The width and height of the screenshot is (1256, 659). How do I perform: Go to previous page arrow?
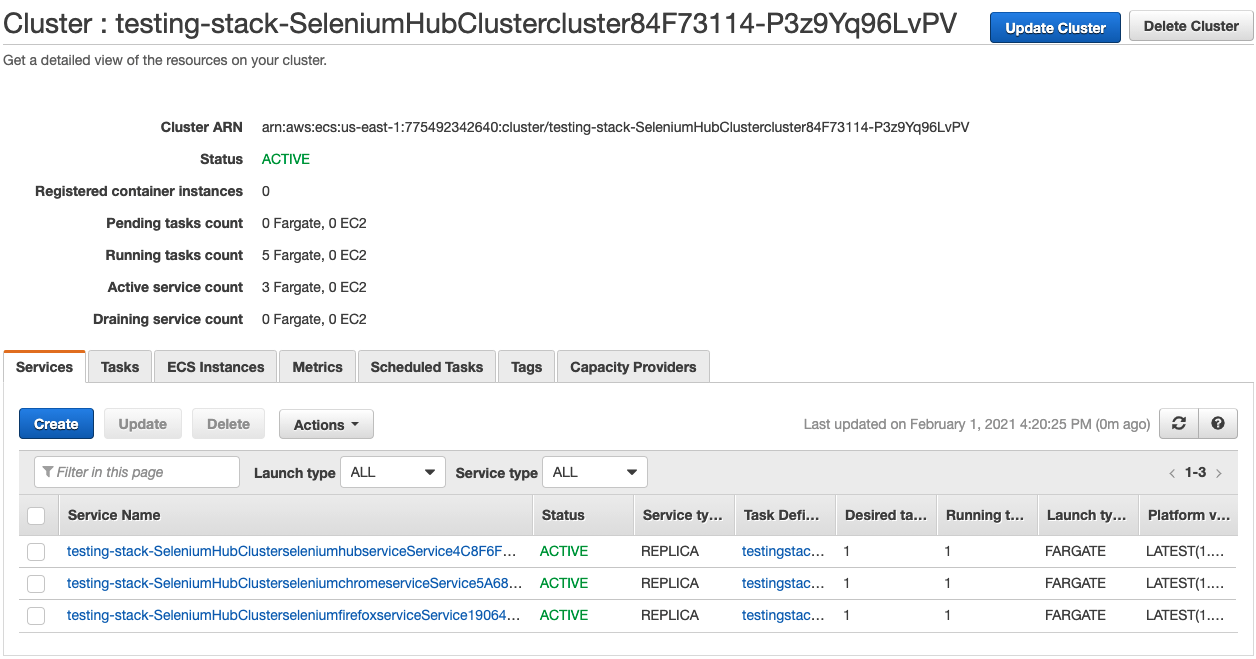point(1172,473)
